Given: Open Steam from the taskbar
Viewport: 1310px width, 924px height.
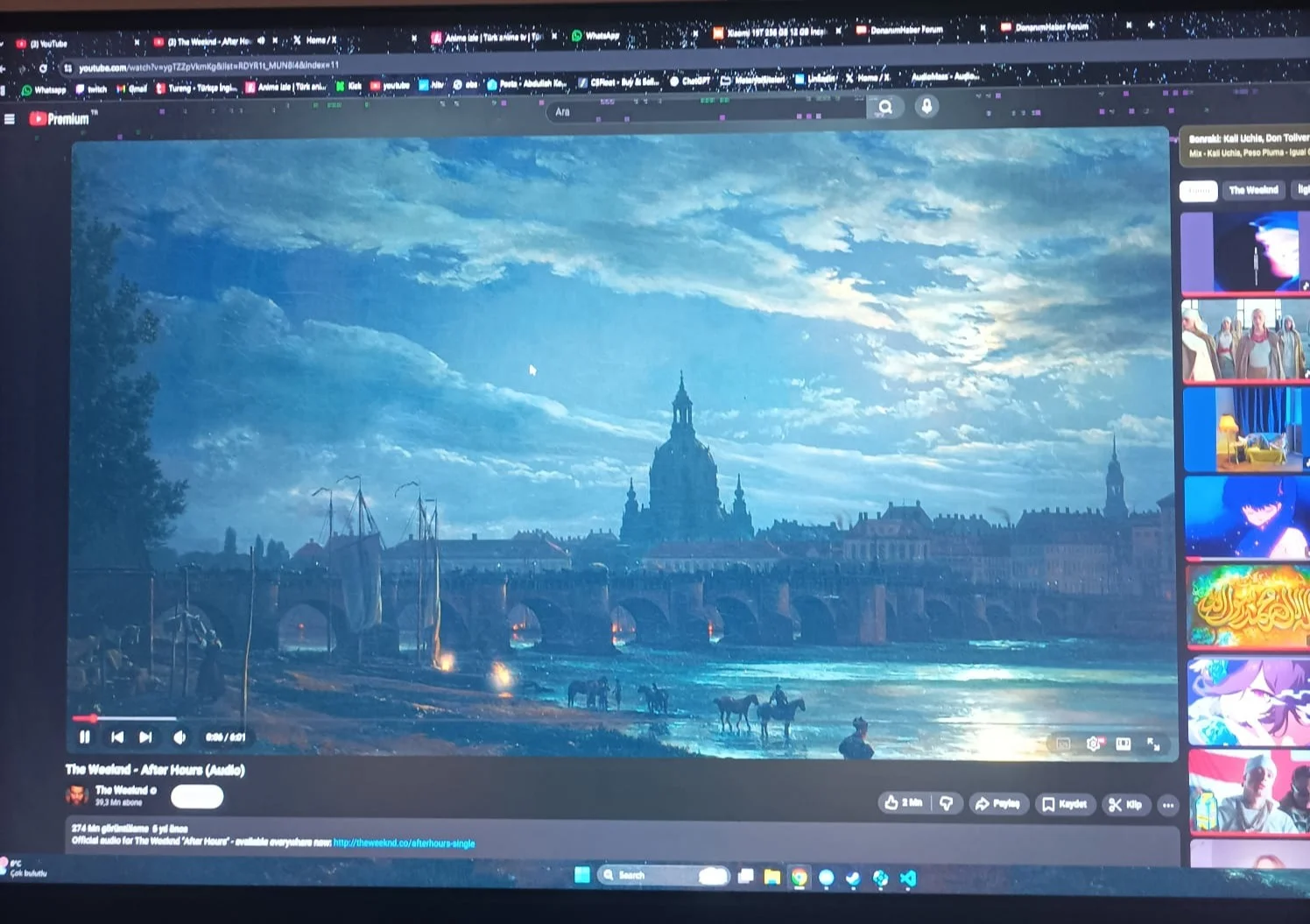Looking at the screenshot, I should pos(854,878).
